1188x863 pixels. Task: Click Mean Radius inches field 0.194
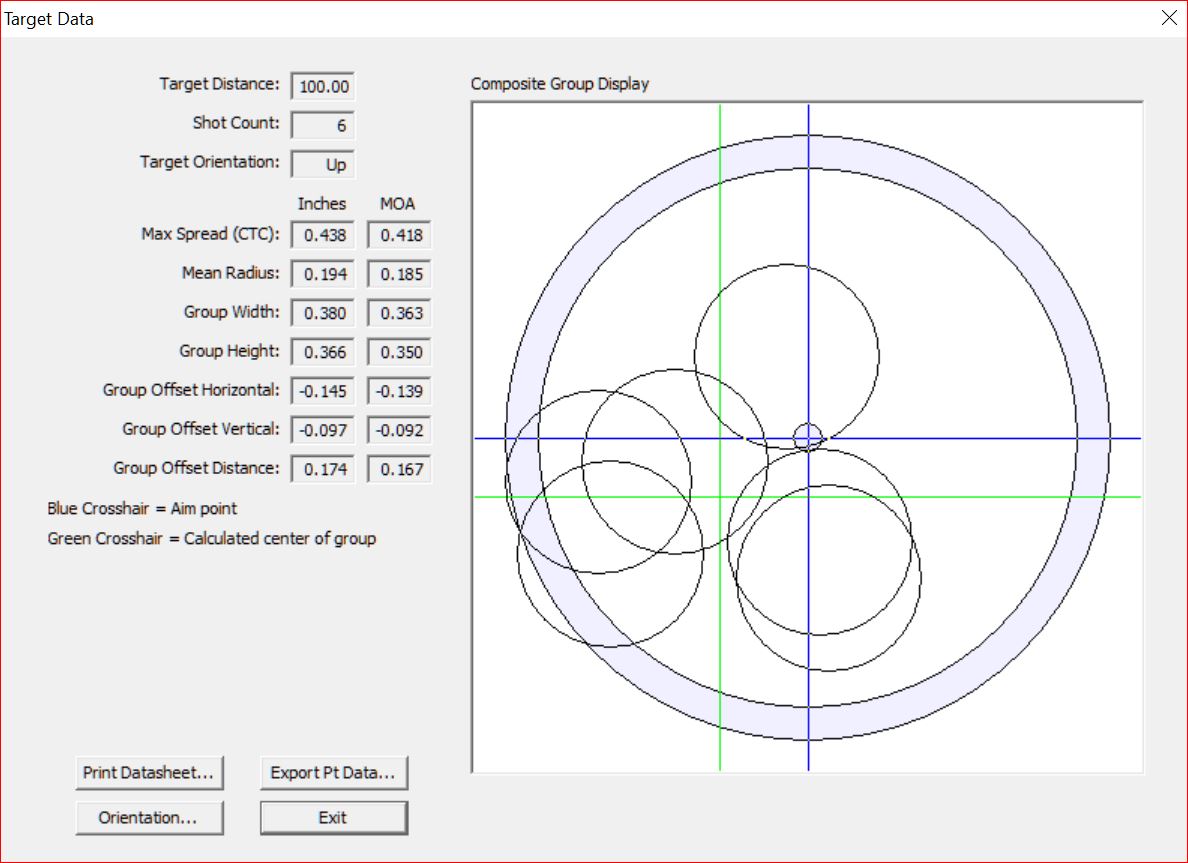[323, 275]
